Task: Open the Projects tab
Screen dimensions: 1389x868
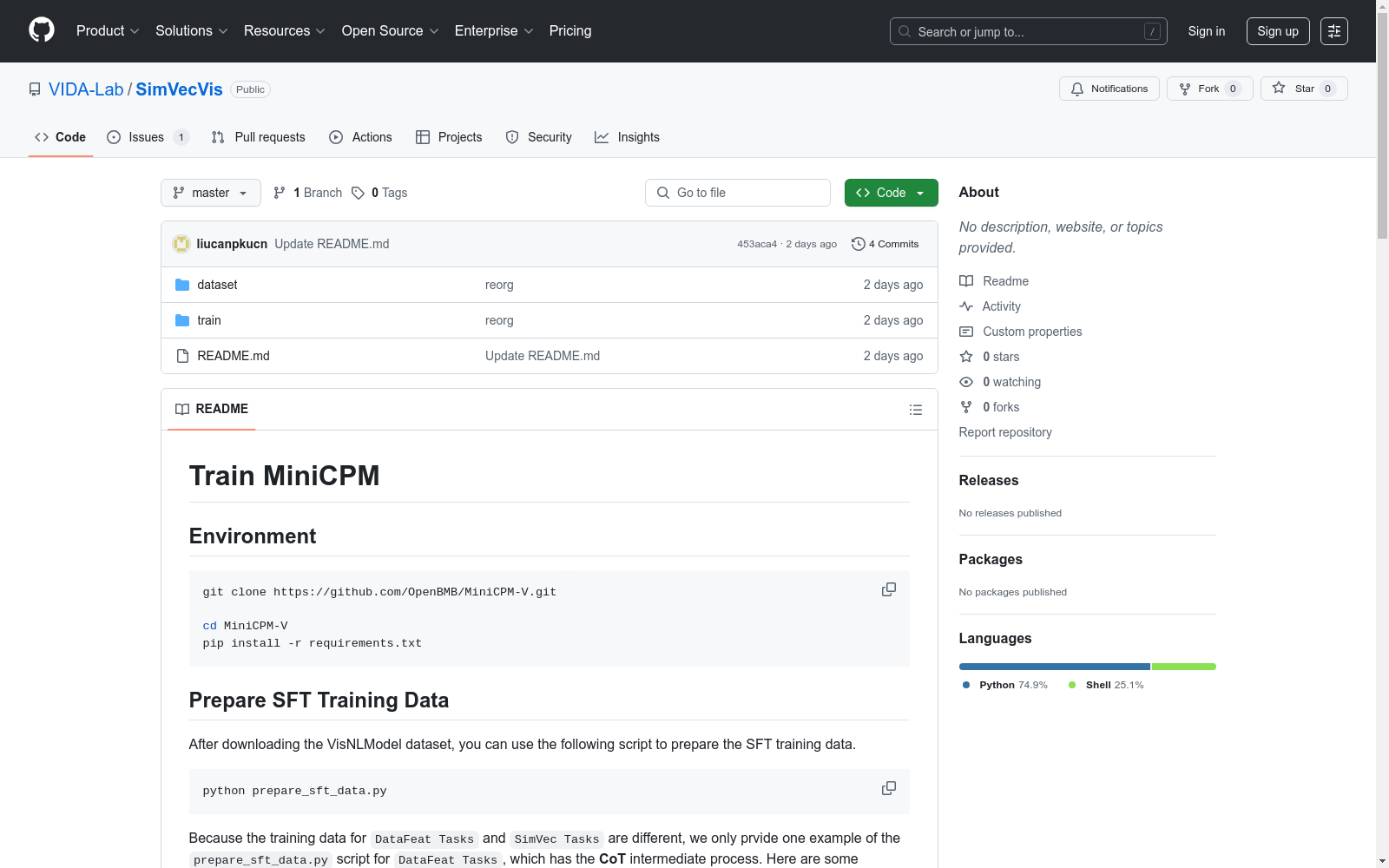Action: coord(449,137)
